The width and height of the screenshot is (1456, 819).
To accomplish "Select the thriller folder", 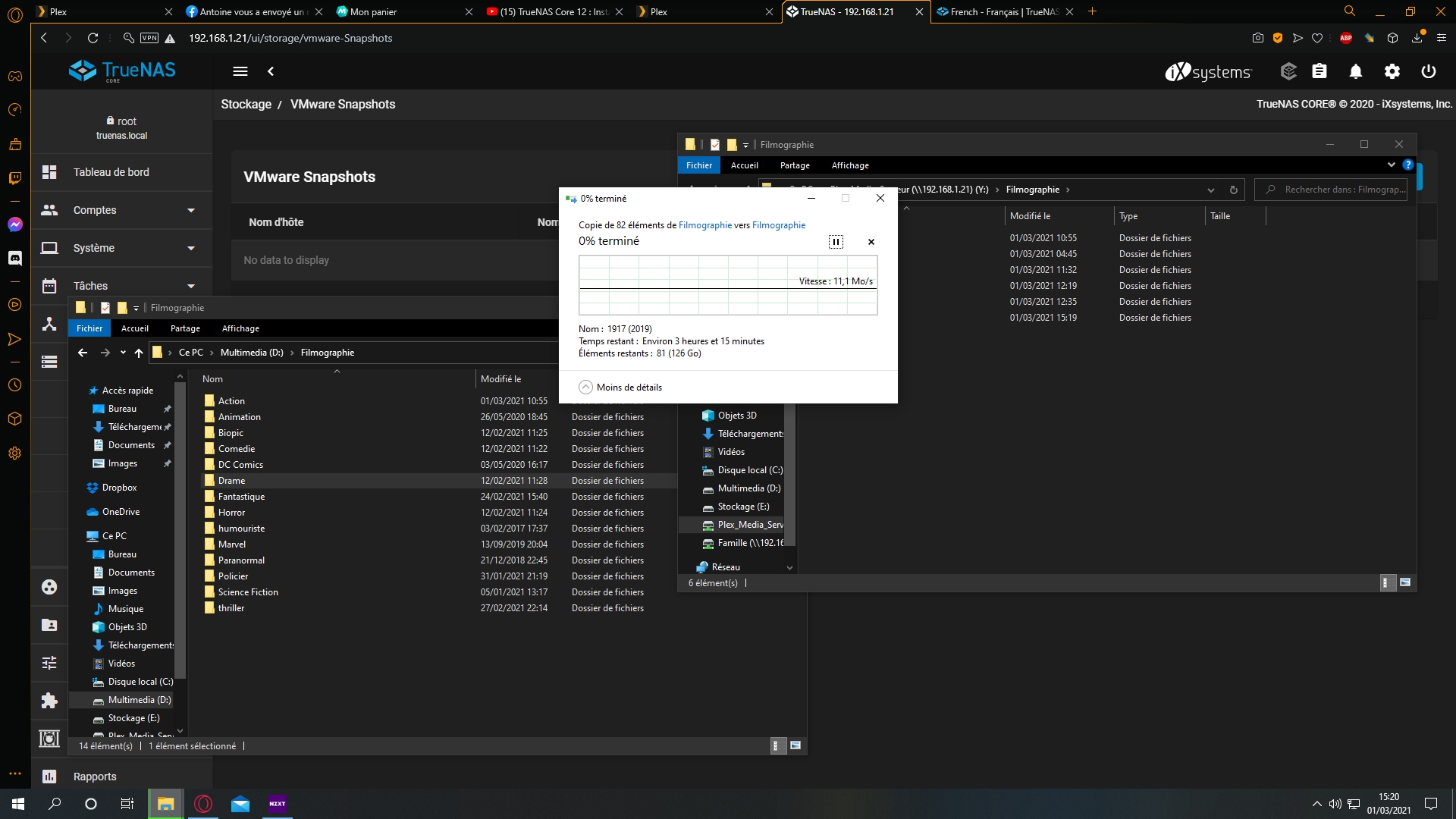I will [231, 608].
